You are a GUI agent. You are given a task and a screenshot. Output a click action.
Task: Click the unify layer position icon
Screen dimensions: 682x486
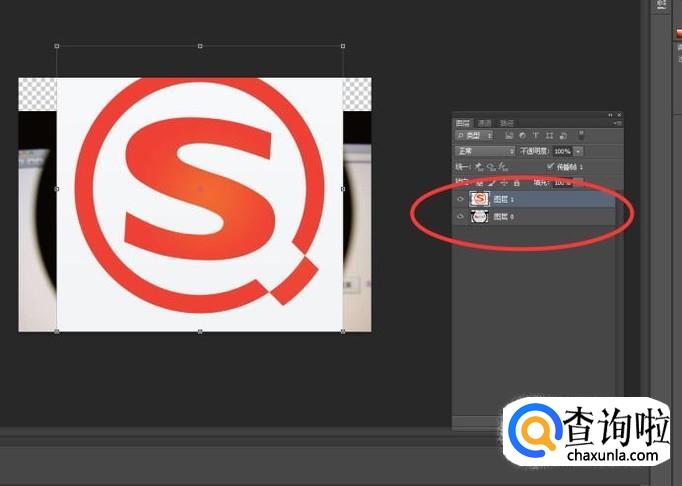click(x=478, y=167)
